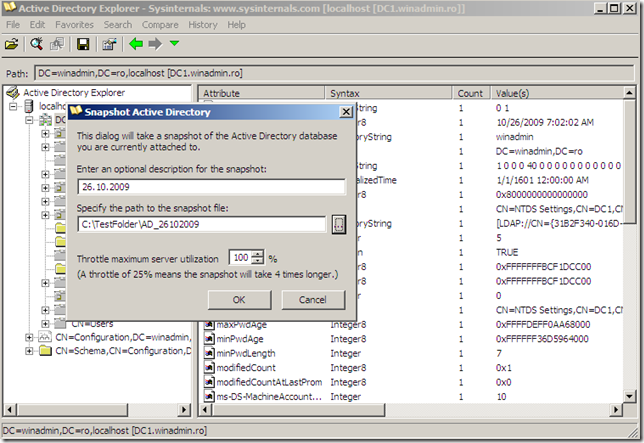Image resolution: width=644 pixels, height=443 pixels.
Task: Open the Compare menu
Action: tap(160, 25)
